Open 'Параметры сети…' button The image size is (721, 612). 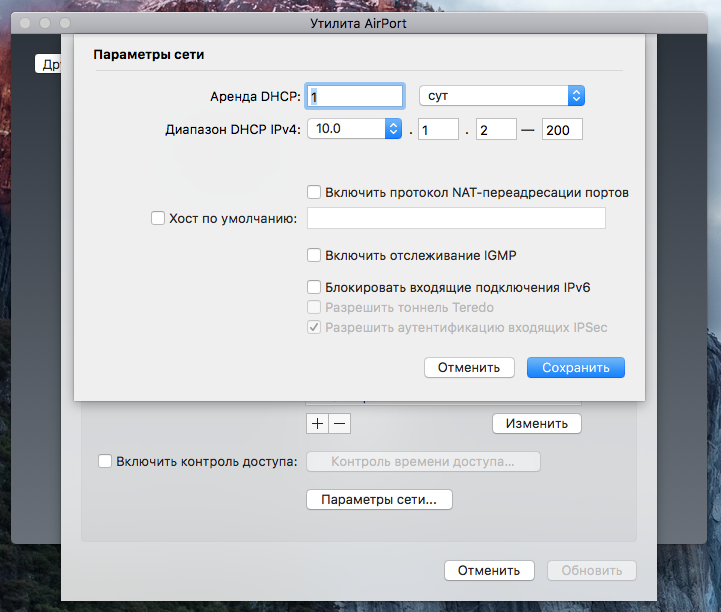tap(379, 499)
